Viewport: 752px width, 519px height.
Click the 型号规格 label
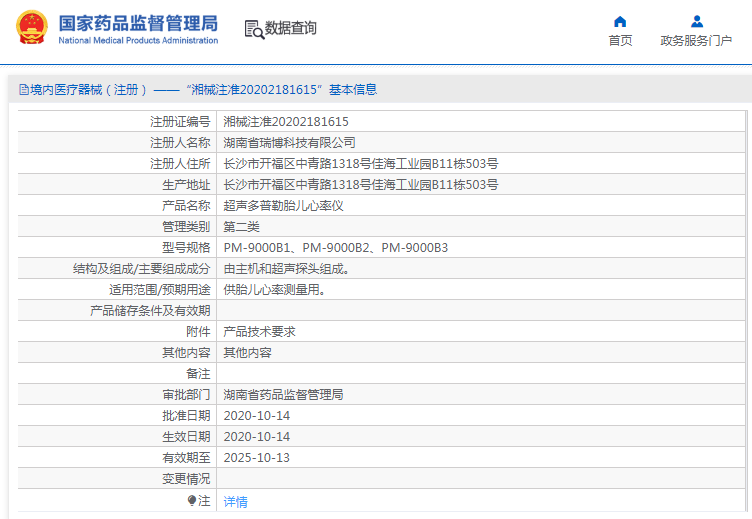point(186,248)
